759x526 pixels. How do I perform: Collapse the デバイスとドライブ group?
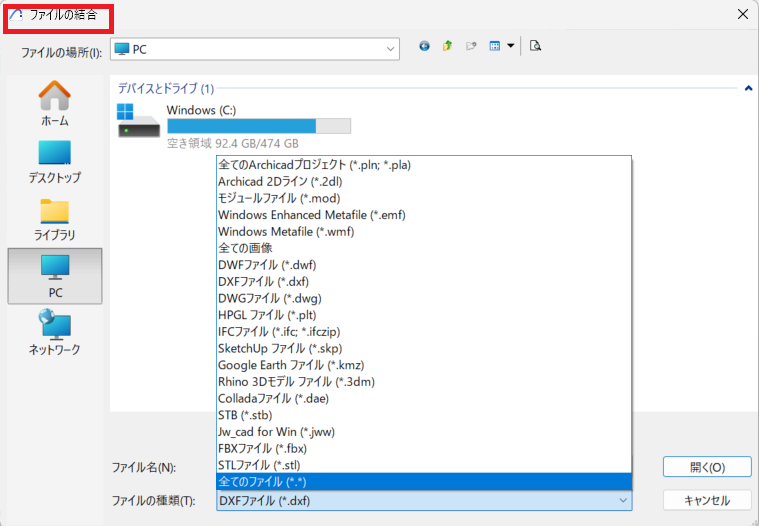(748, 88)
